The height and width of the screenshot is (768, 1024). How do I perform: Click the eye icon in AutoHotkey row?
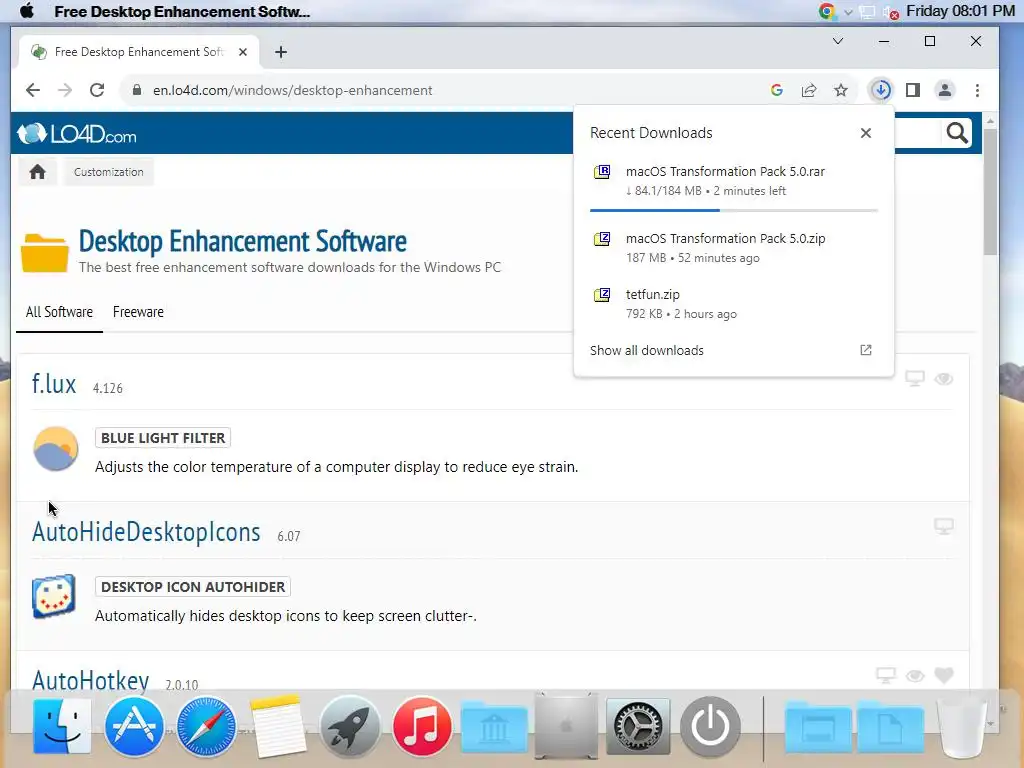tap(915, 676)
